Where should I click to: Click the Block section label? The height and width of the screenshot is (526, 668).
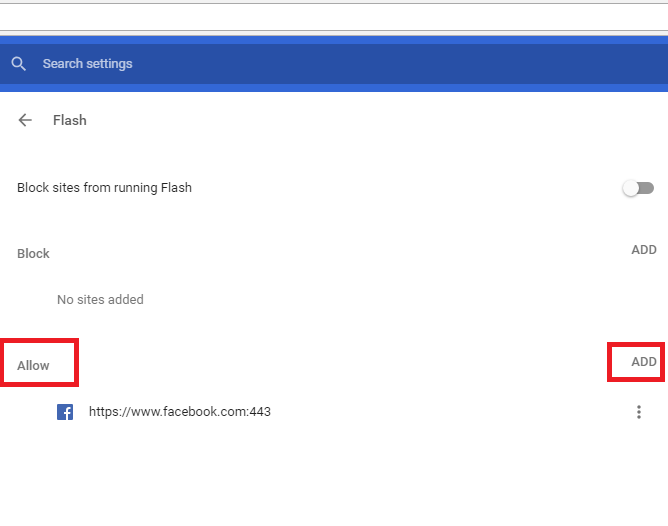pos(33,253)
